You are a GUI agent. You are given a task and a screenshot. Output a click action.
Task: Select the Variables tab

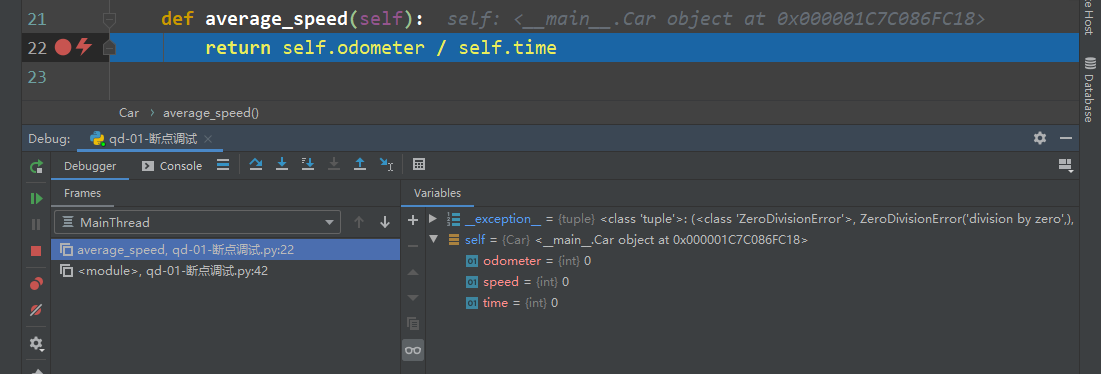click(437, 193)
